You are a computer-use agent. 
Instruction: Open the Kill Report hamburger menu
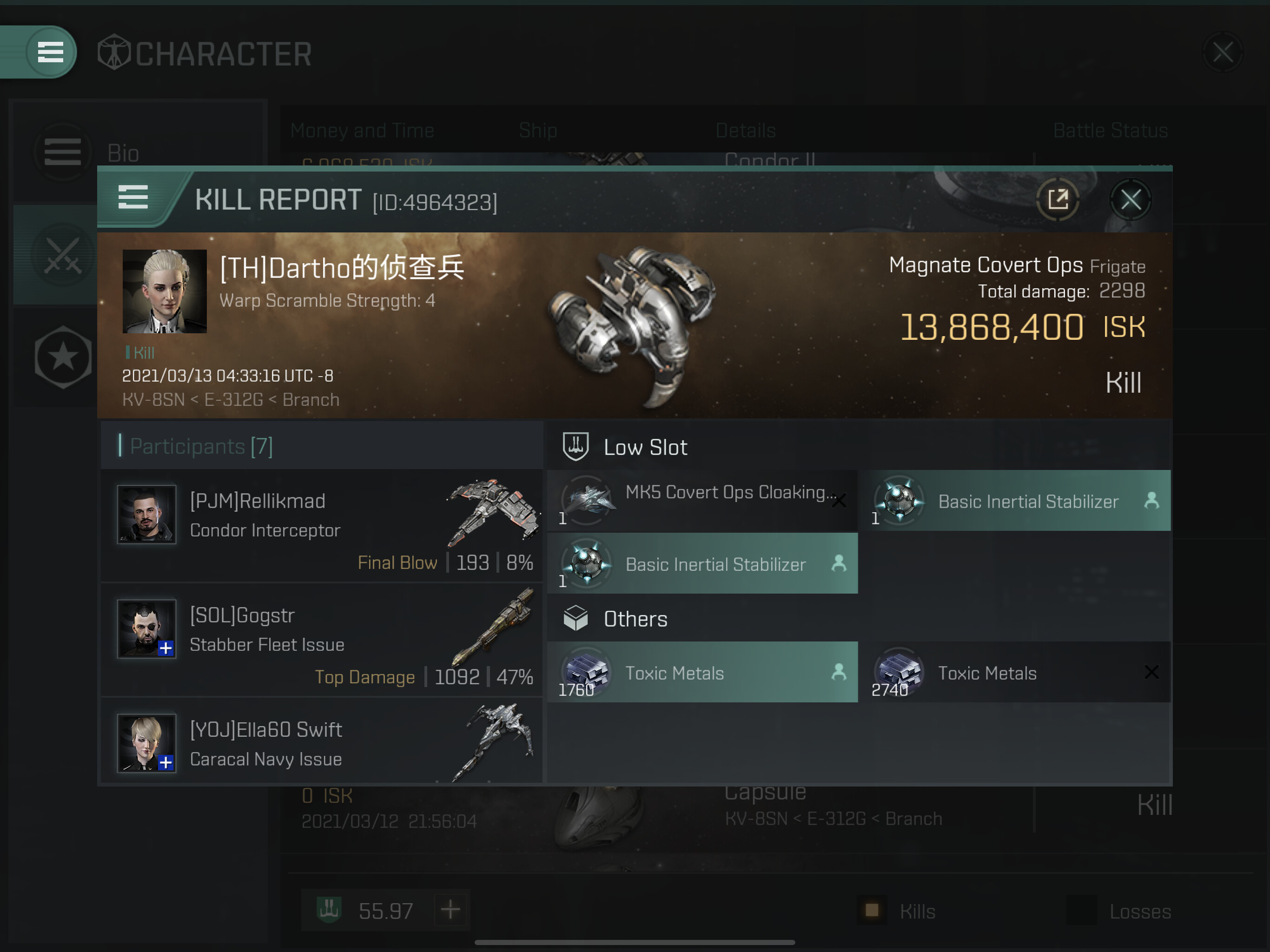[x=133, y=198]
